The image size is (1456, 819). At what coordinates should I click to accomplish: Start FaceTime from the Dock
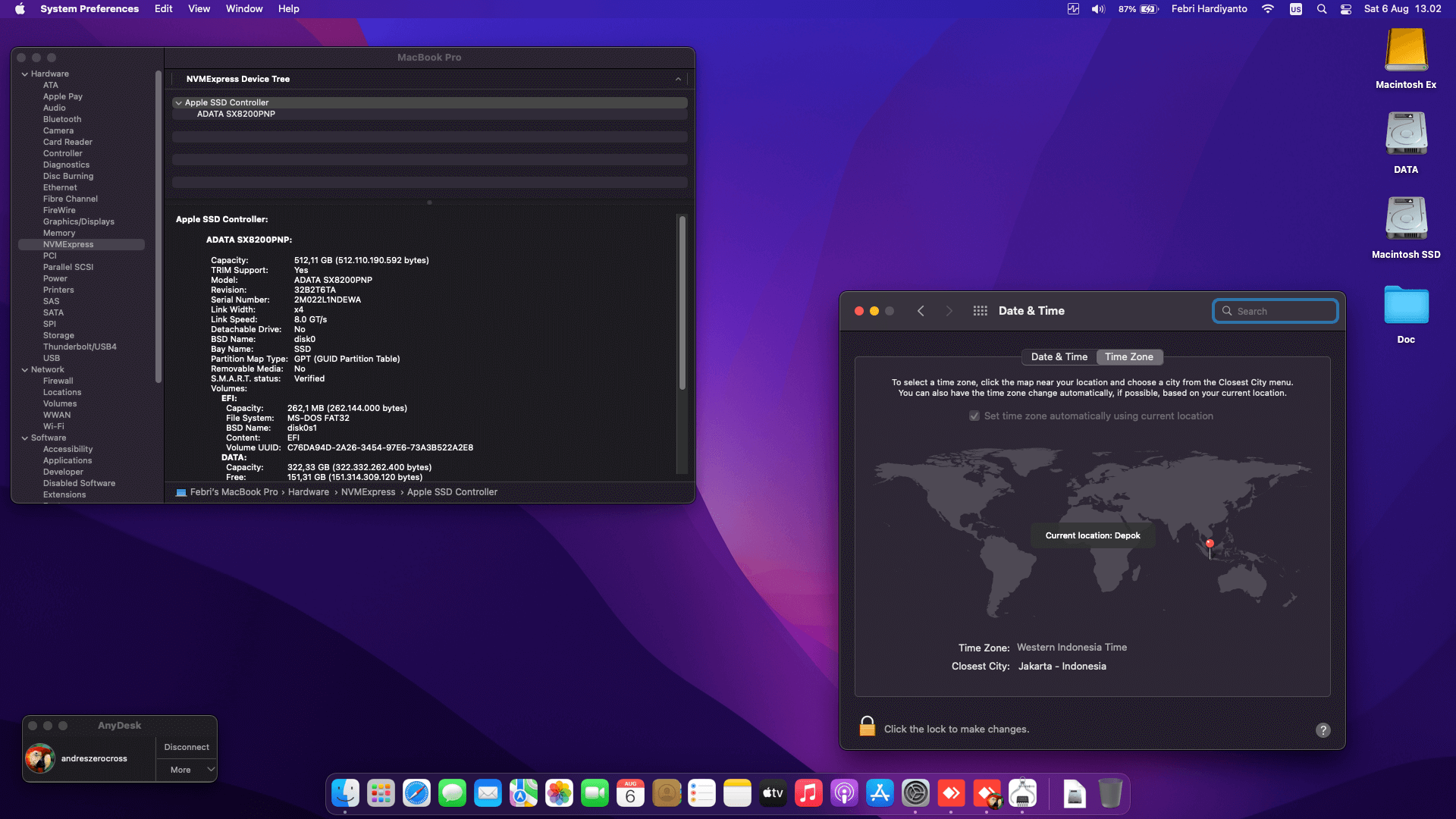[x=595, y=794]
